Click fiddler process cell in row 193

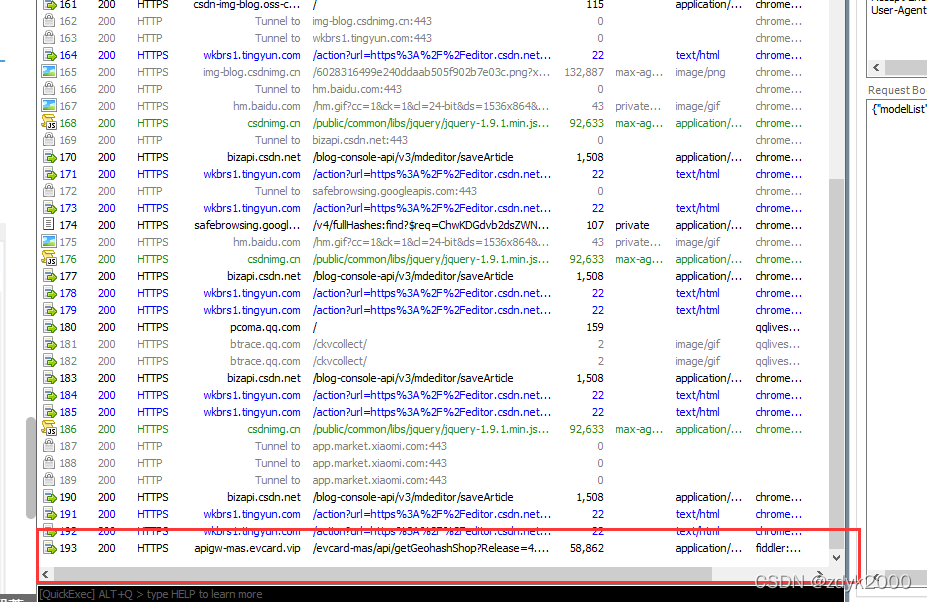(x=778, y=548)
